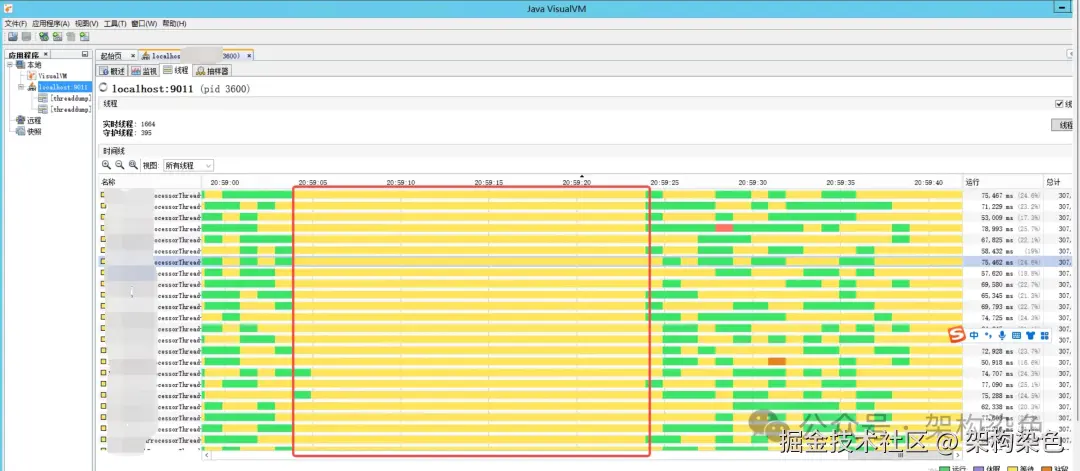The image size is (1080, 471).
Task: Click the greyed-out document toolbar icon
Action: (x=70, y=36)
